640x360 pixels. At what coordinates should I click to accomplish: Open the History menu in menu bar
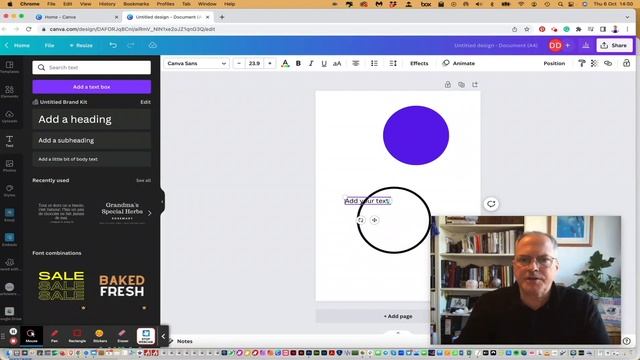tap(107, 4)
